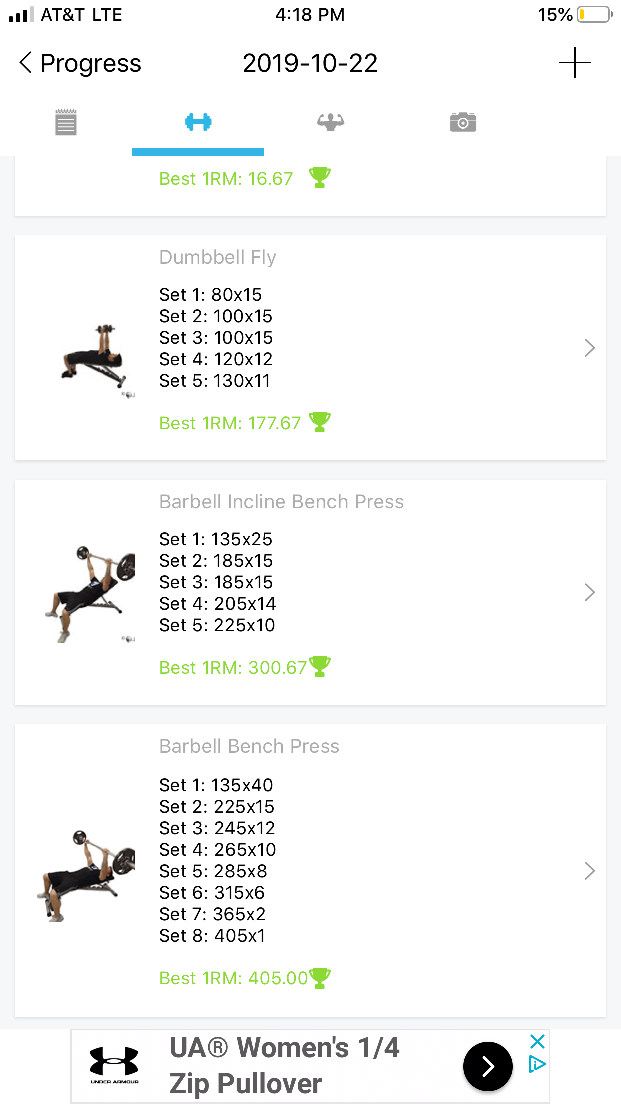The image size is (621, 1104).
Task: Open the Dumbbell Fly exercise thumbnail
Action: coord(92,358)
